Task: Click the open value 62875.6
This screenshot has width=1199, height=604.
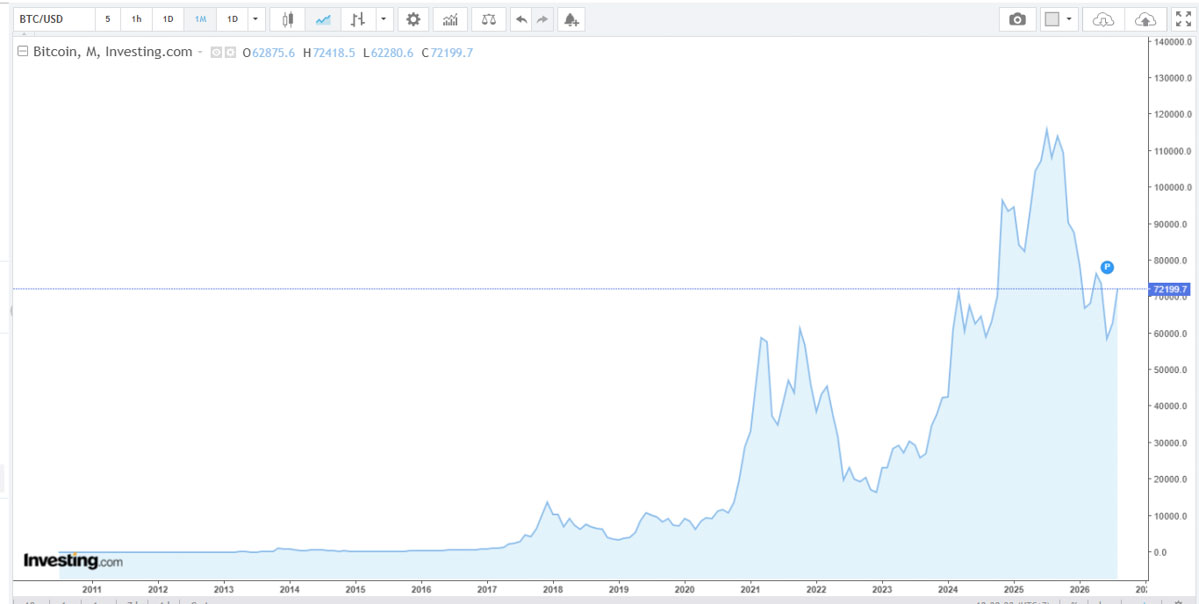Action: tap(273, 53)
